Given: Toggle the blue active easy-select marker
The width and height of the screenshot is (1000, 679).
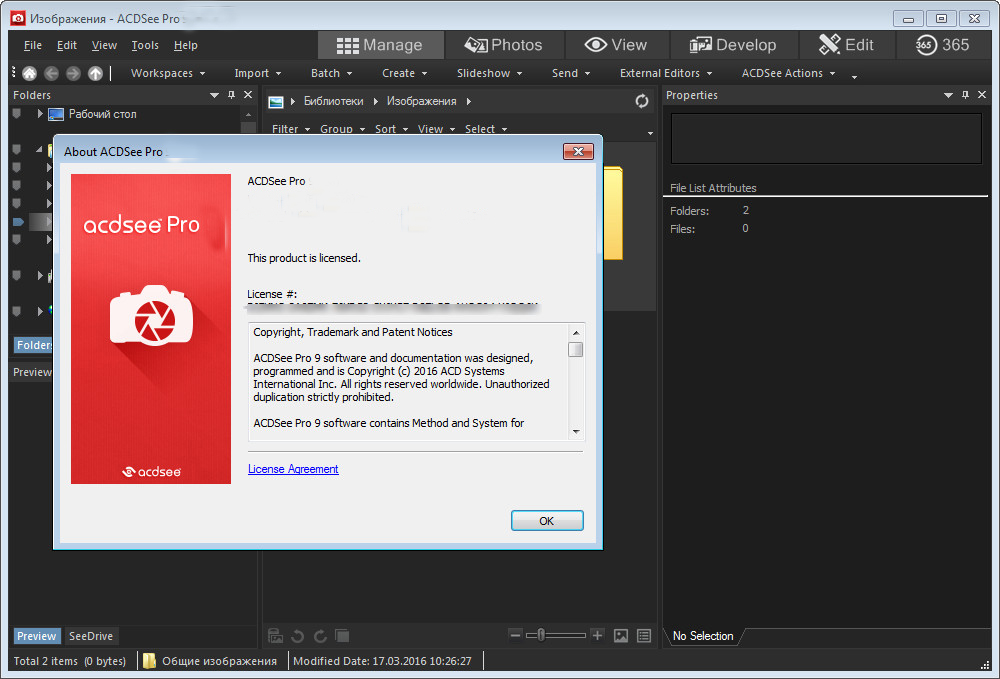Looking at the screenshot, I should (x=18, y=222).
